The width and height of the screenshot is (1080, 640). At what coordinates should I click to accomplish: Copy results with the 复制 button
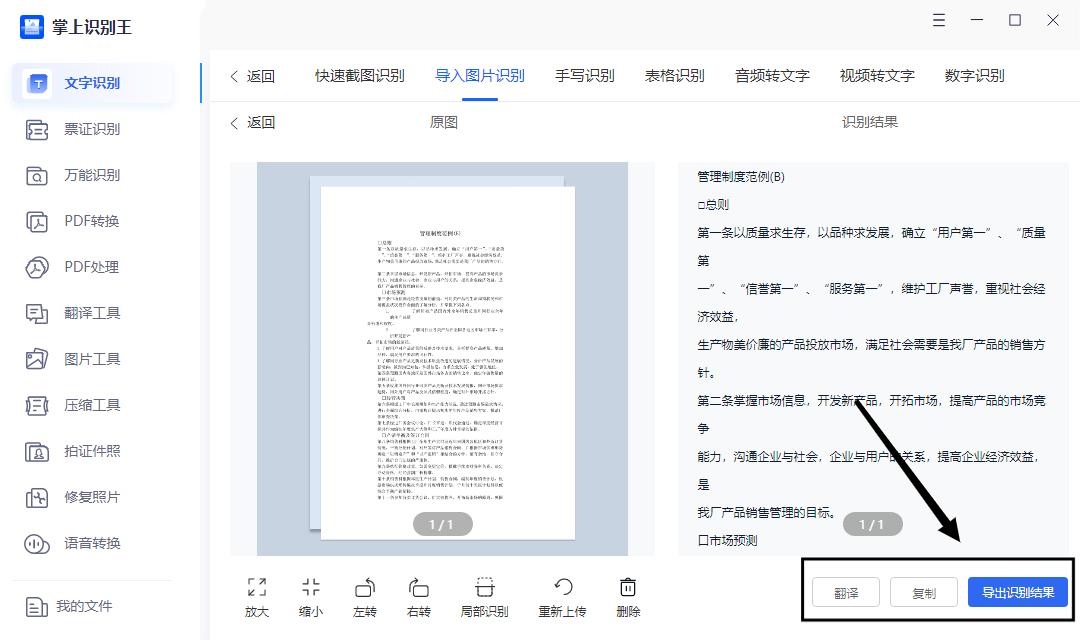pyautogui.click(x=924, y=592)
